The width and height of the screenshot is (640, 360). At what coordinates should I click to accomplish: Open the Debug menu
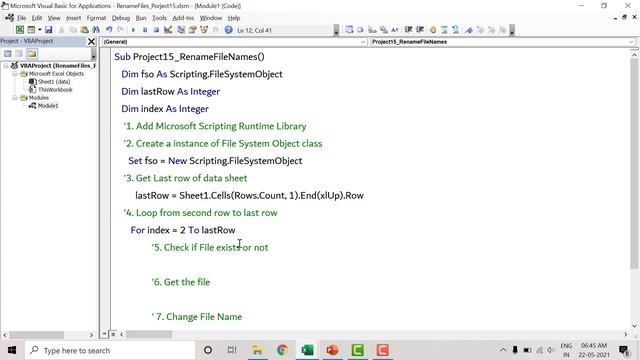point(120,18)
